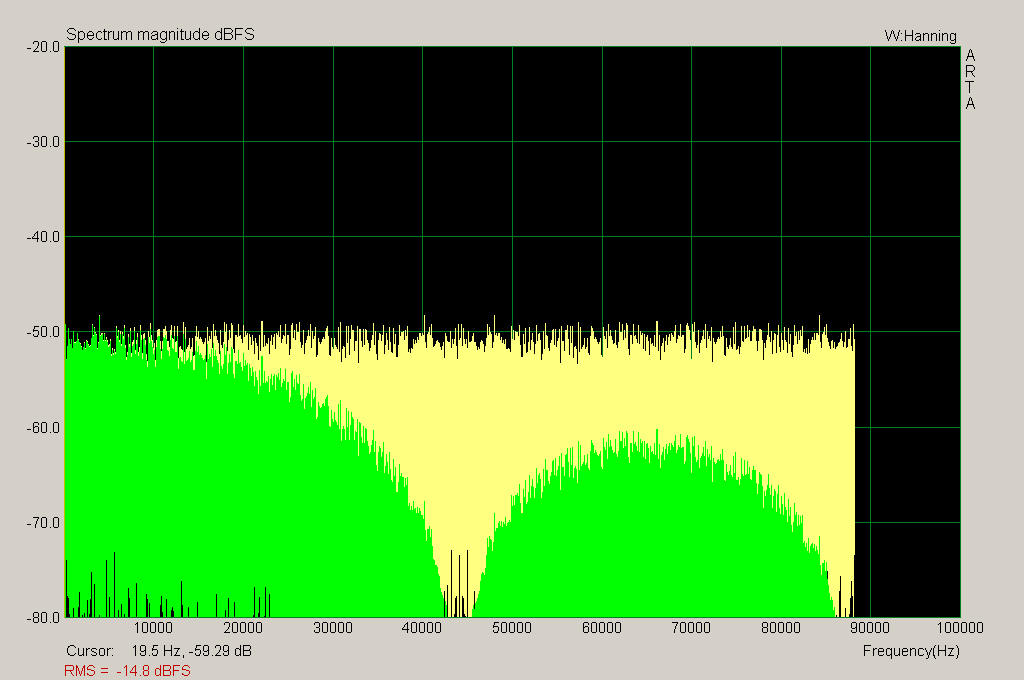
Task: Click the '40000' frequency axis label
Action: point(422,628)
